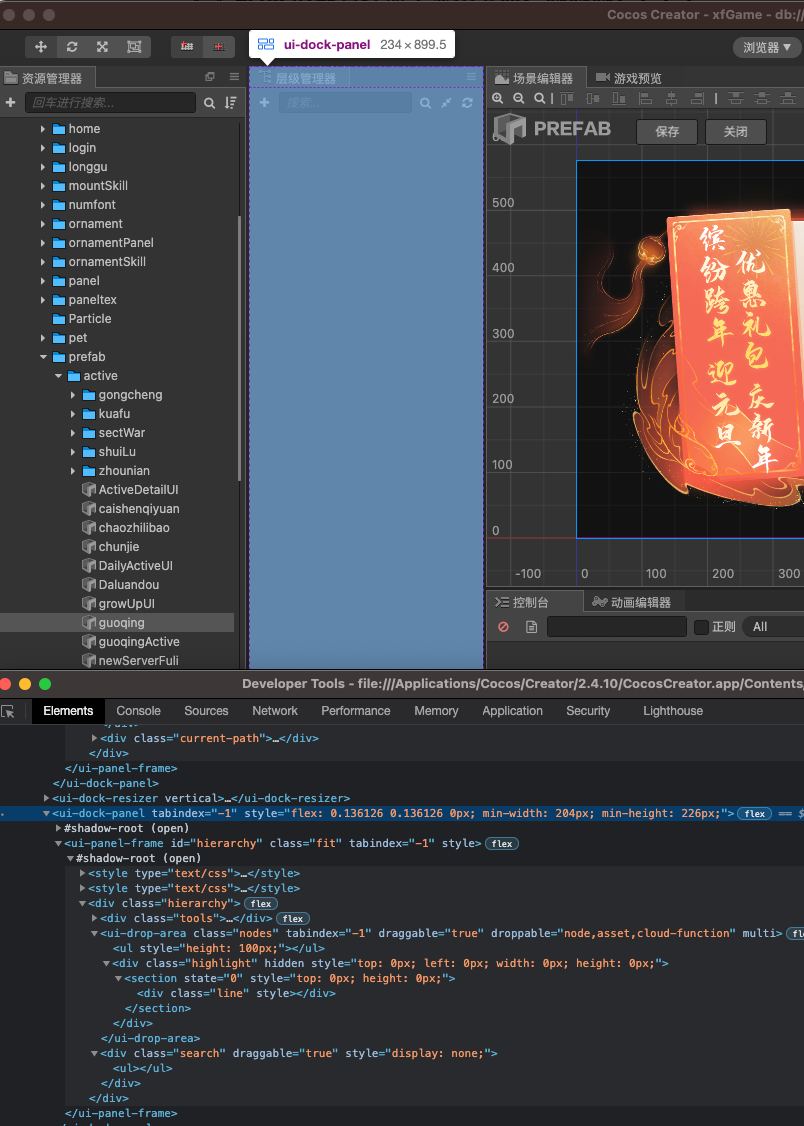
Task: Select the rect transform tool
Action: pyautogui.click(x=134, y=47)
